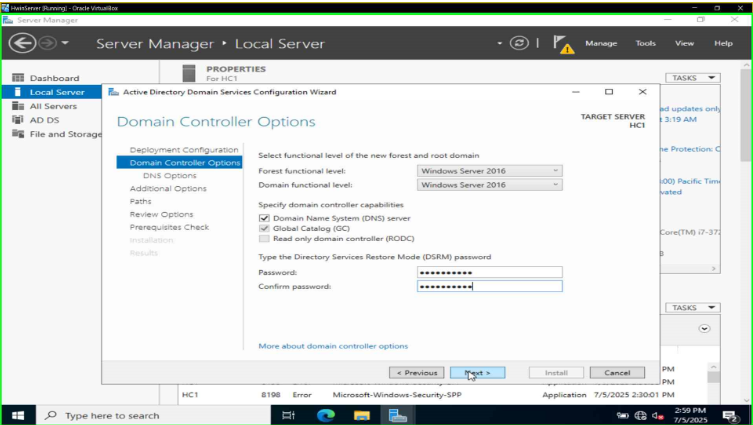The width and height of the screenshot is (753, 425).
Task: Click Server Manager taskbar icon
Action: pos(398,415)
